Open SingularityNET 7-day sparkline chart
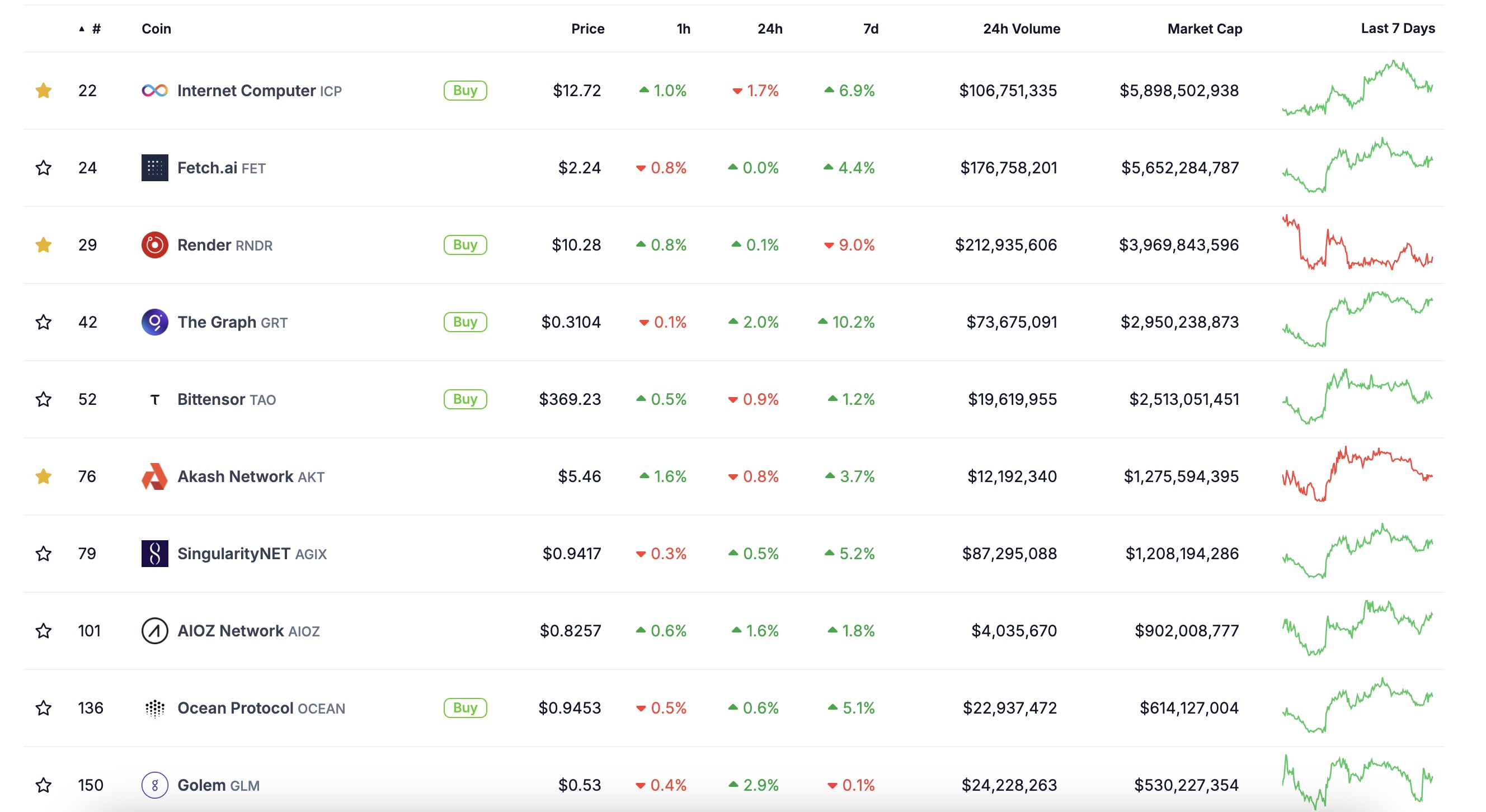The height and width of the screenshot is (812, 1486). click(x=1357, y=551)
